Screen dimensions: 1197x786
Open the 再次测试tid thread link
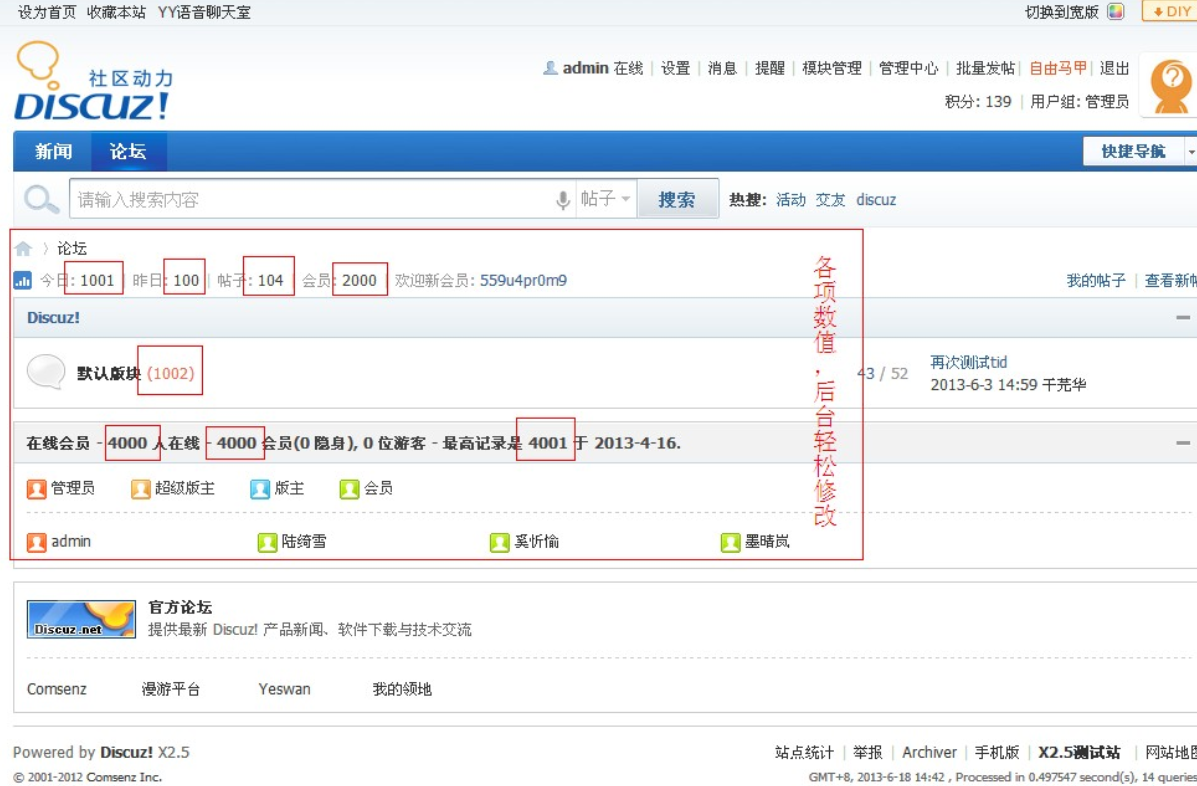tap(968, 362)
